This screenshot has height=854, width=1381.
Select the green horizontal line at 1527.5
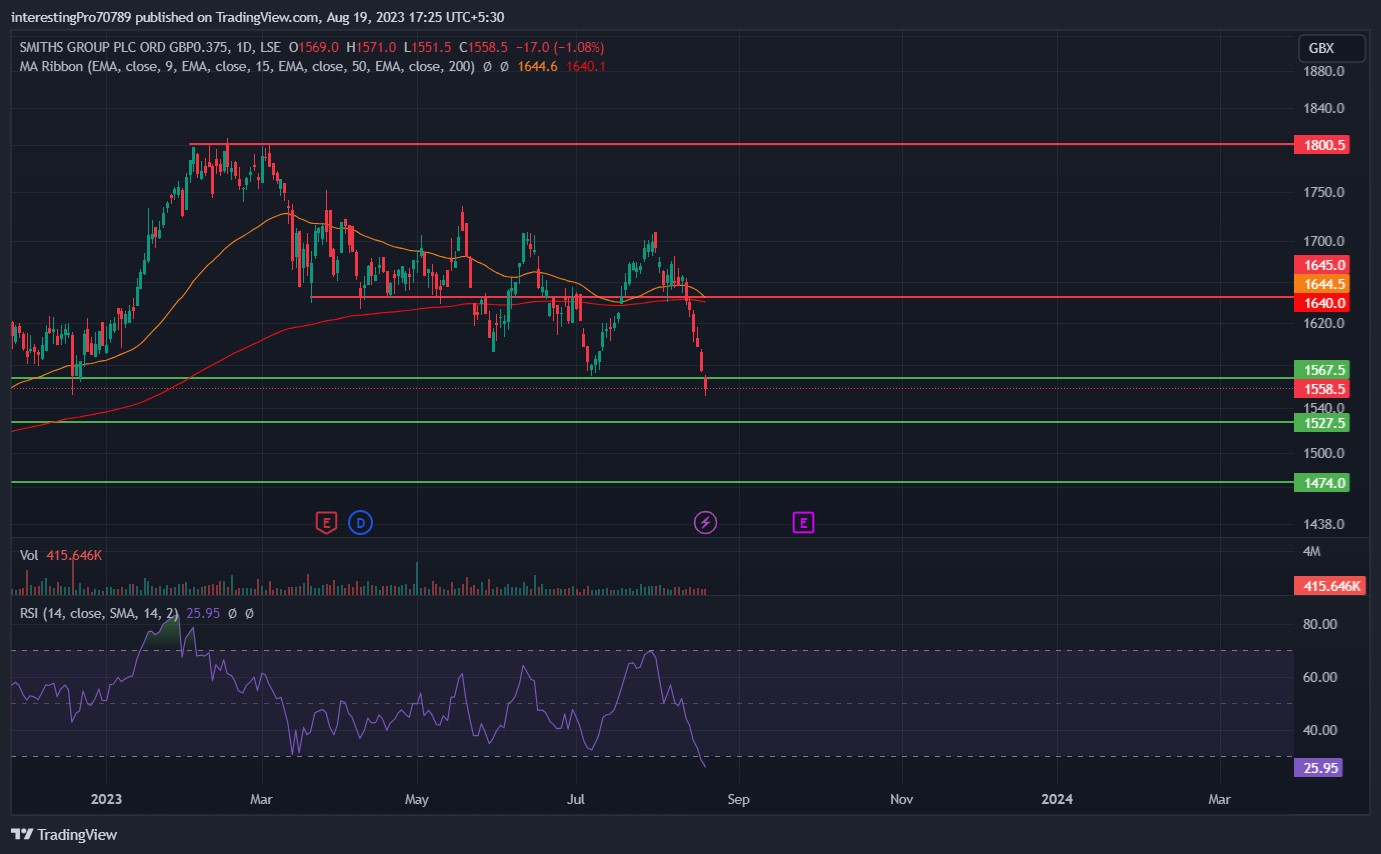[x=651, y=422]
